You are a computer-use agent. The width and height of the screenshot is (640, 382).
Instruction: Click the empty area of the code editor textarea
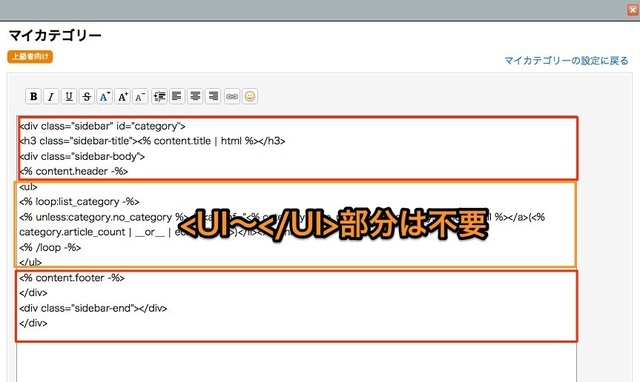tap(297, 362)
